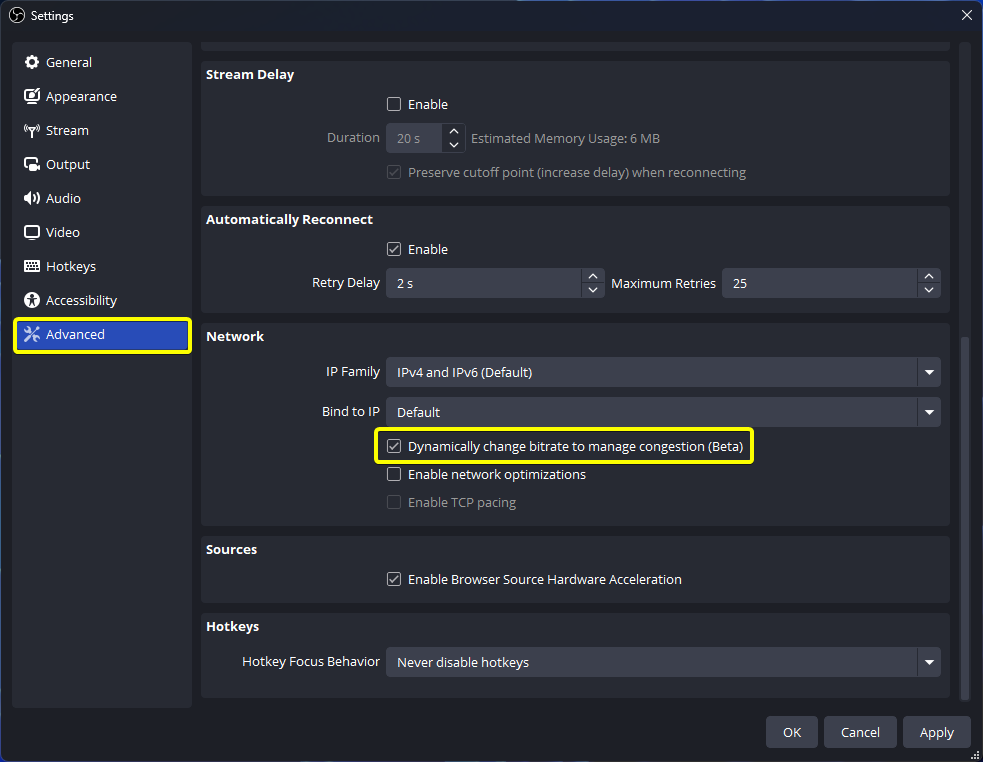The image size is (983, 762).
Task: Disable Automatically Reconnect Enable checkbox
Action: pos(394,249)
